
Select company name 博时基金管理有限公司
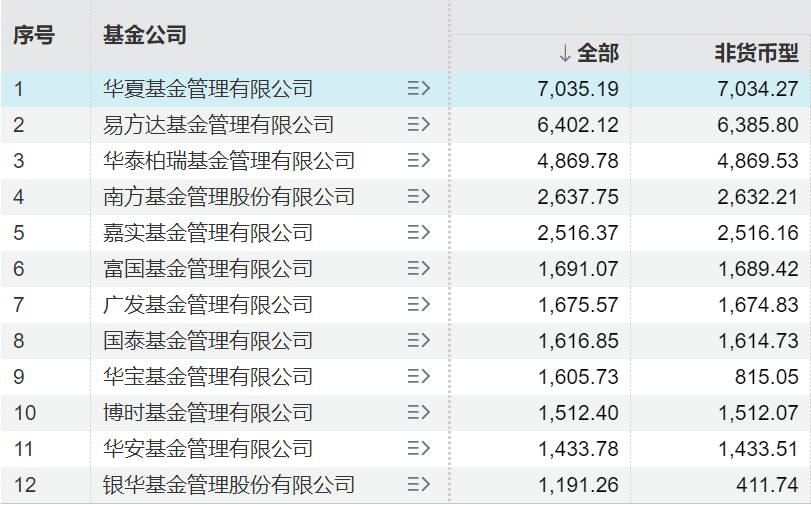coord(207,412)
